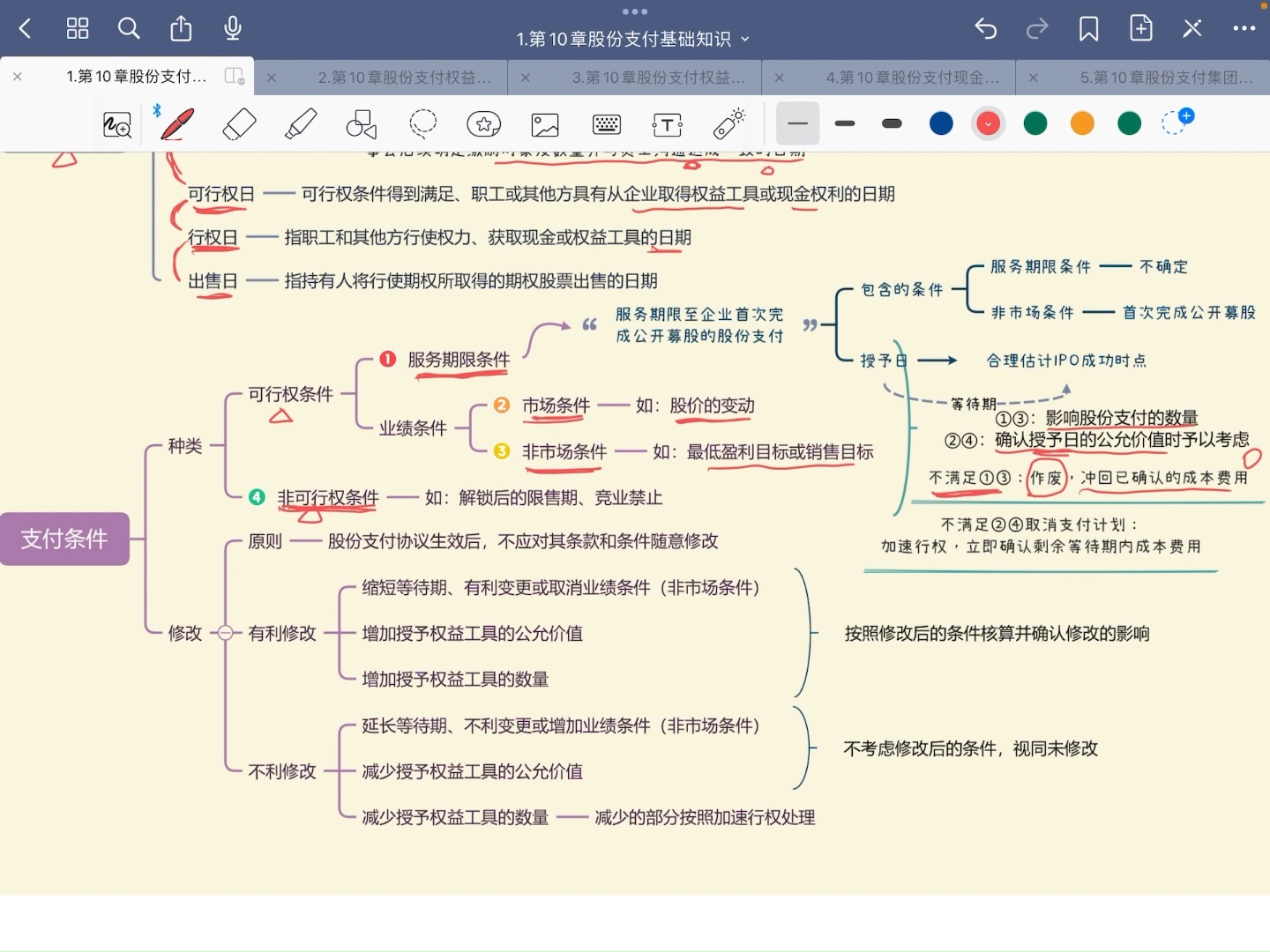Image resolution: width=1270 pixels, height=952 pixels.
Task: Add a bookmark to this page
Action: pos(1087,27)
